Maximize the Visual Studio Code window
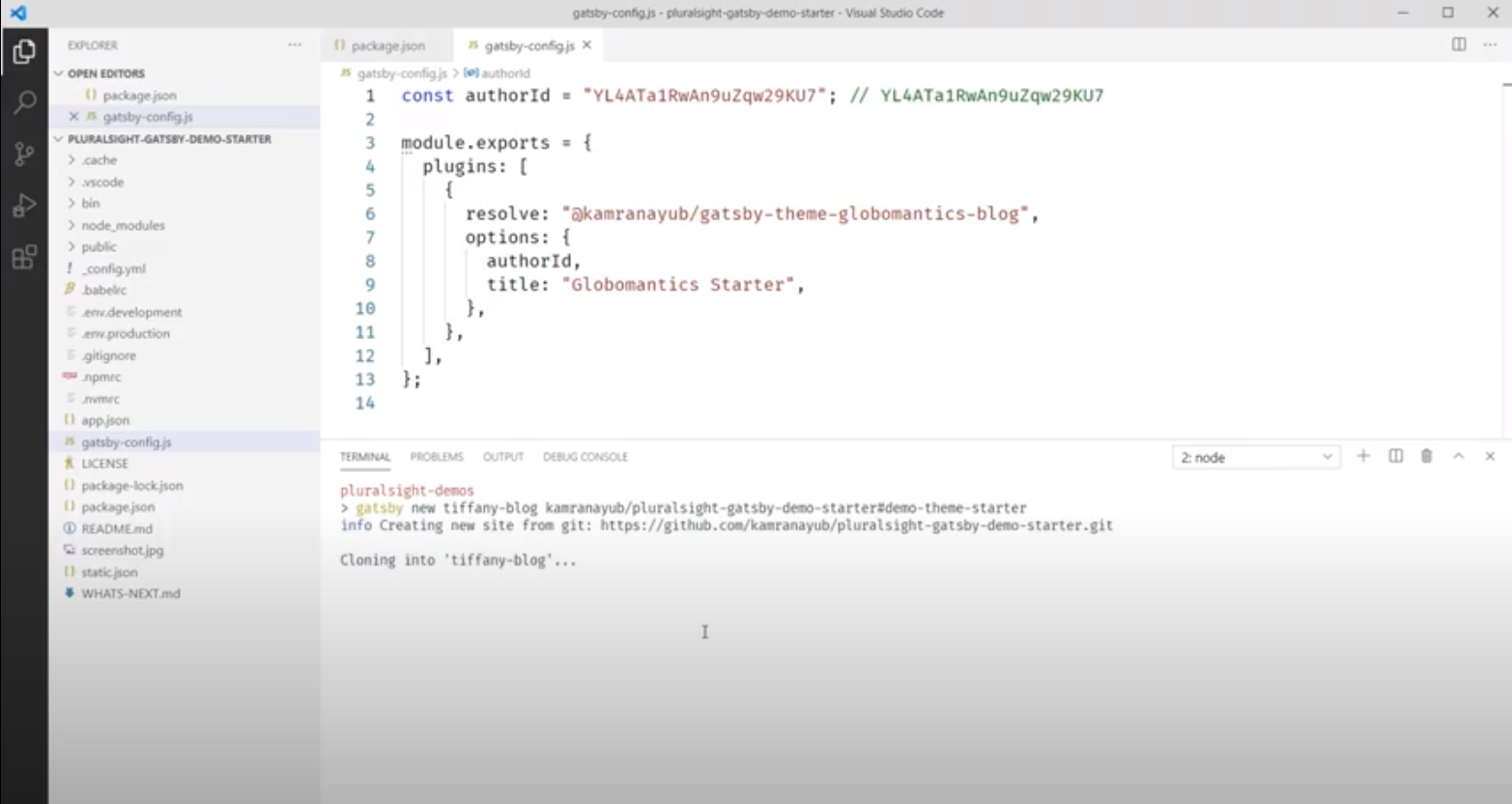Viewport: 1512px width, 804px height. (1447, 13)
